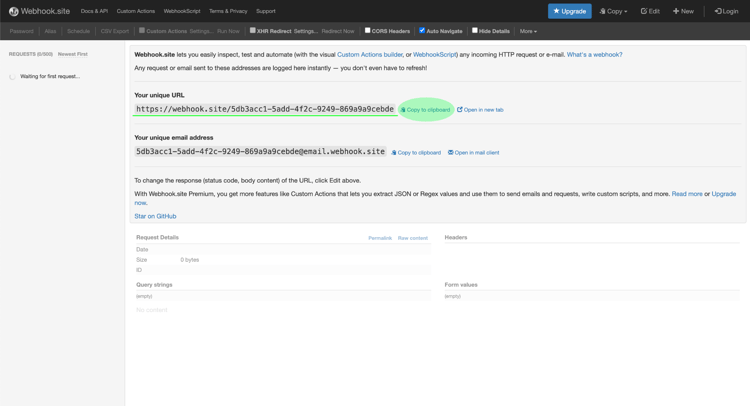Image resolution: width=750 pixels, height=406 pixels.
Task: Open the WebhookScript link in description
Action: click(x=434, y=55)
